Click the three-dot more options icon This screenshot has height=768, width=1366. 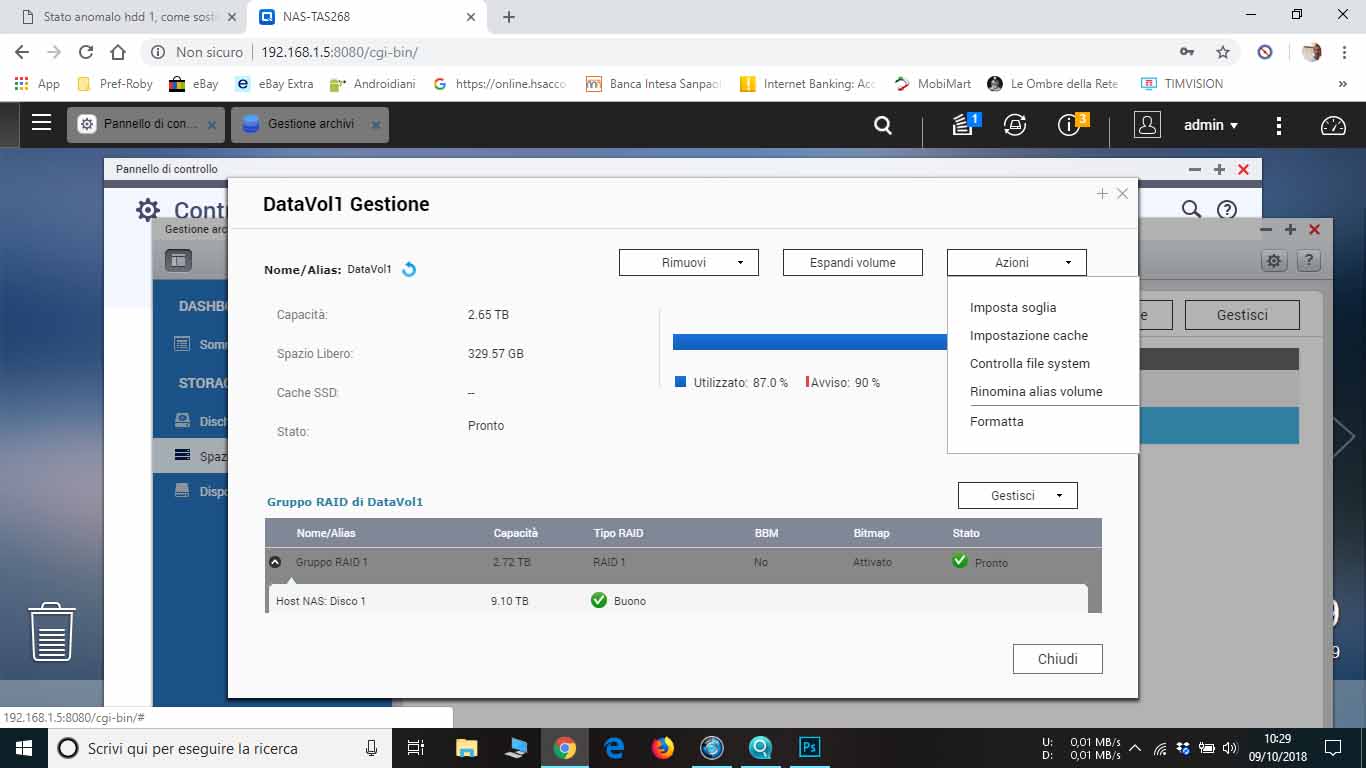1279,125
